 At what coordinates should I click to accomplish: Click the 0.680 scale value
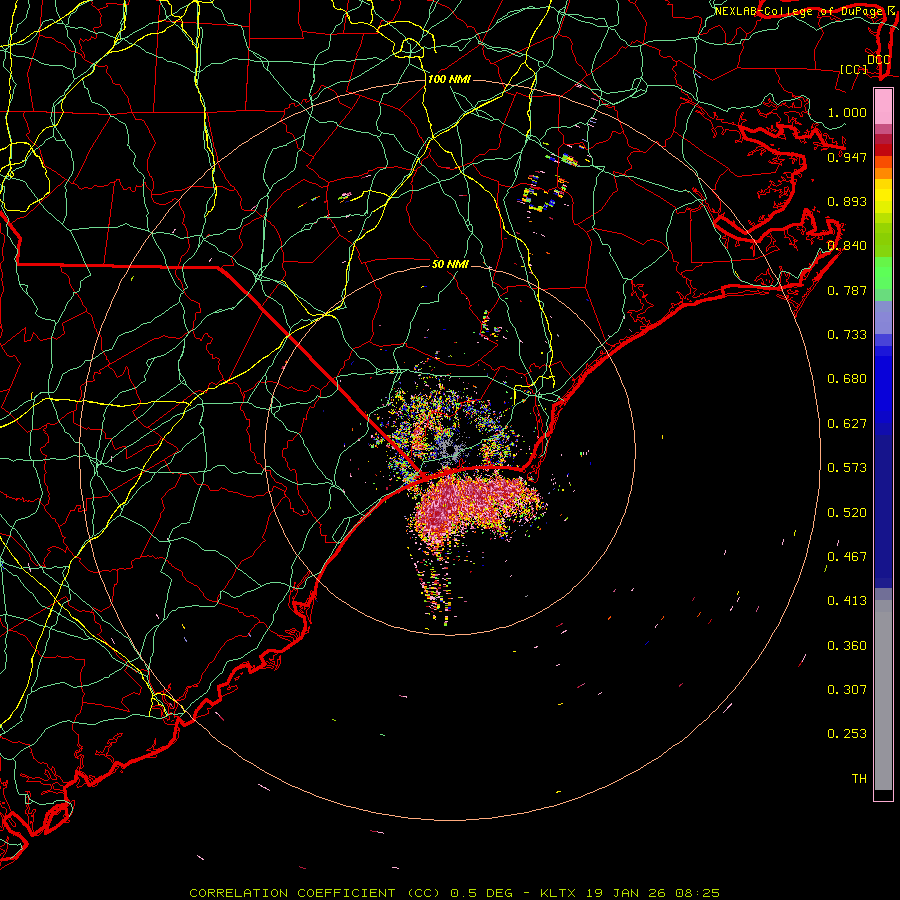click(x=847, y=379)
